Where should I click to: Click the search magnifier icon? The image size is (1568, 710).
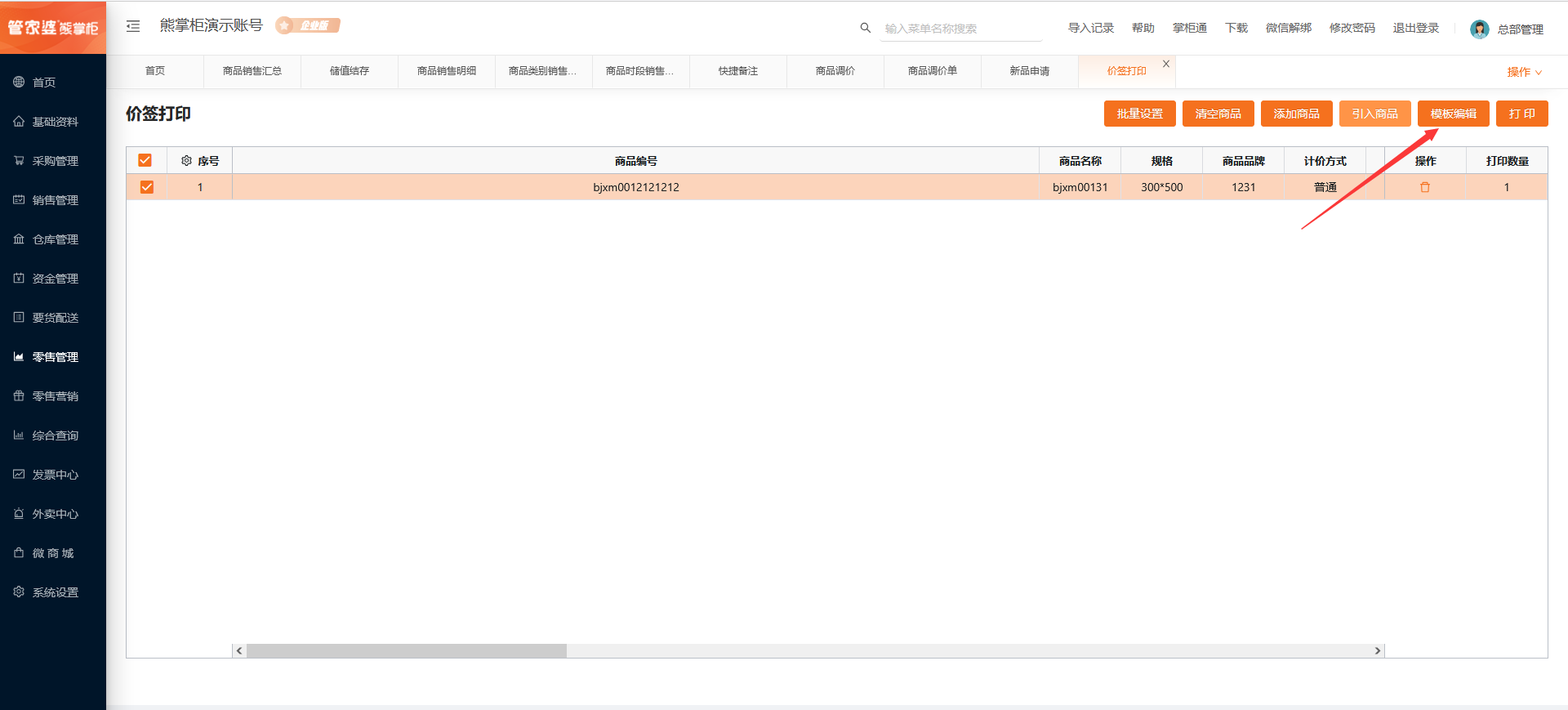866,28
